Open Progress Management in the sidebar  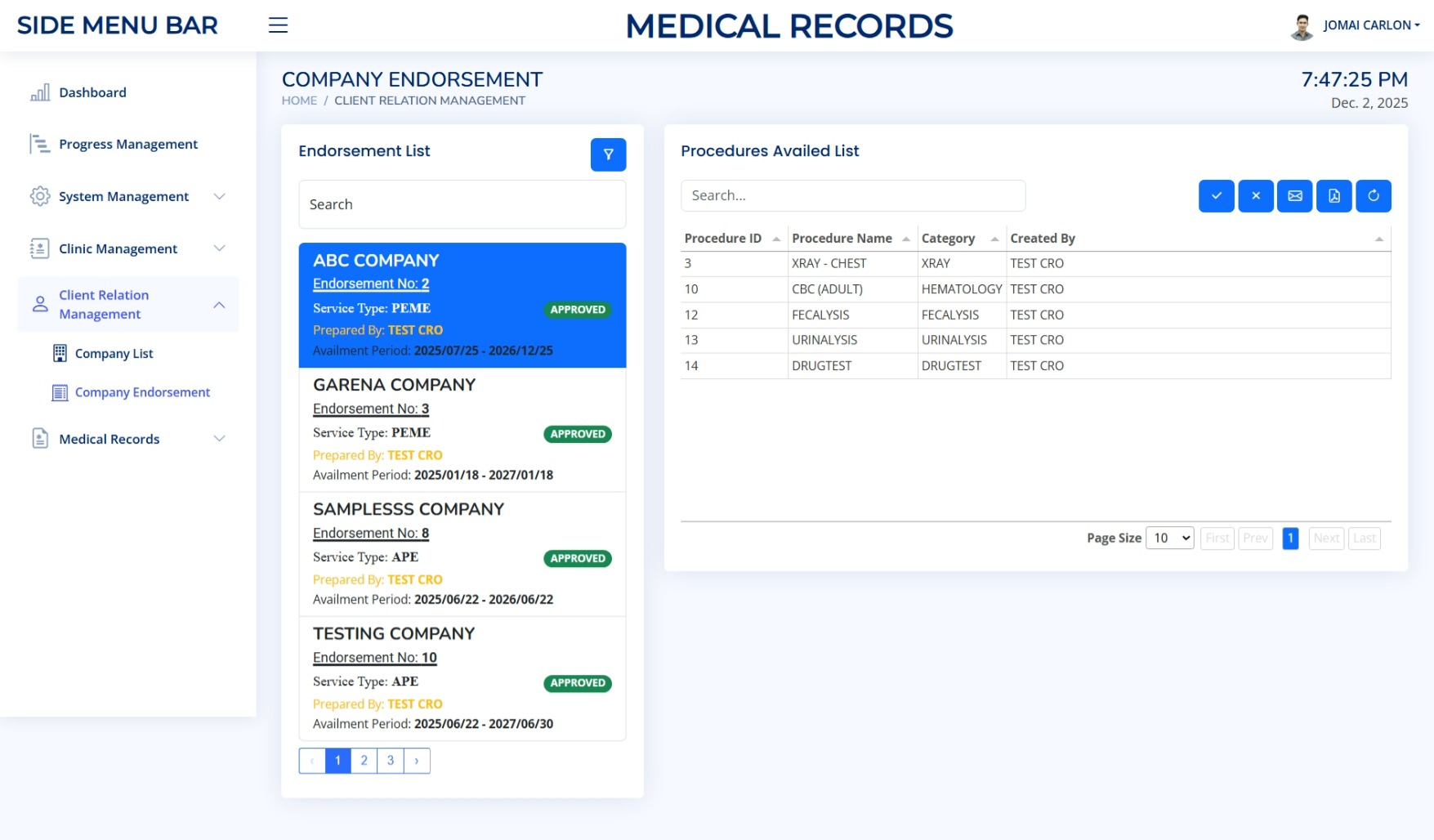[x=127, y=144]
